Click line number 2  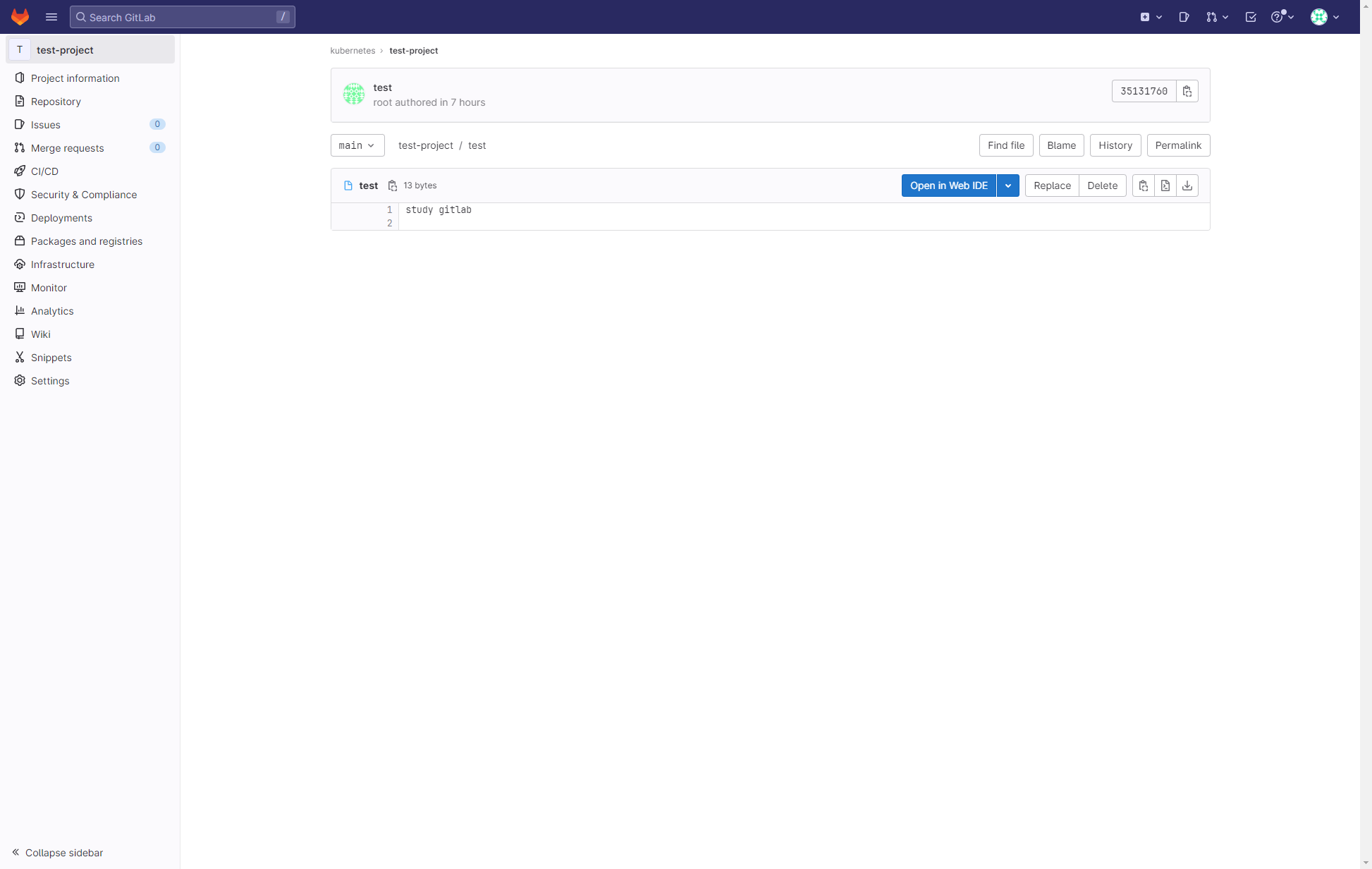(389, 224)
